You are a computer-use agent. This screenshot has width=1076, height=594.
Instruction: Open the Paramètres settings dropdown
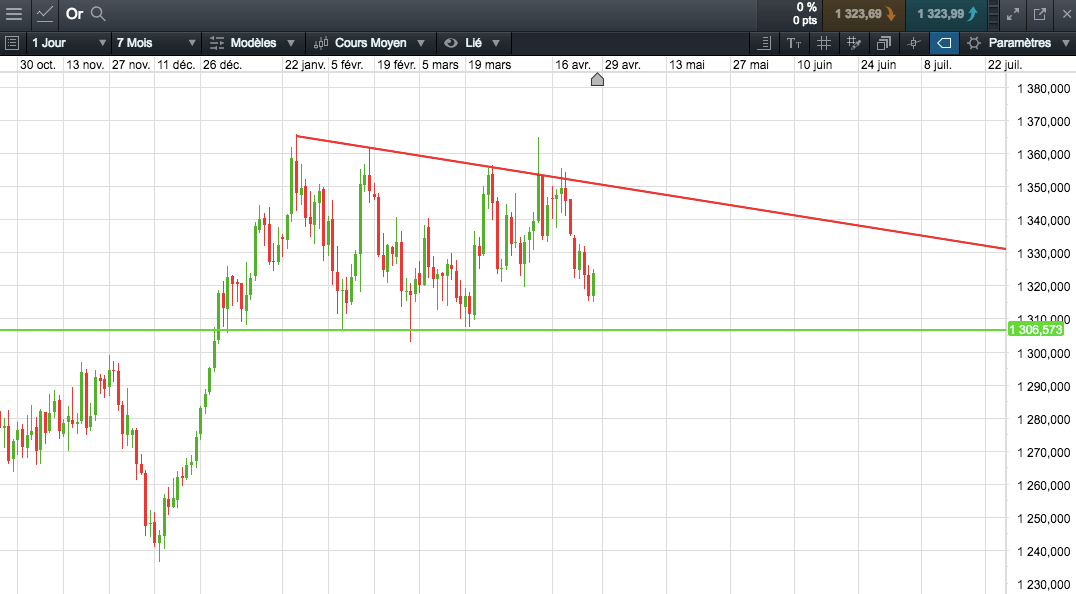click(1018, 43)
